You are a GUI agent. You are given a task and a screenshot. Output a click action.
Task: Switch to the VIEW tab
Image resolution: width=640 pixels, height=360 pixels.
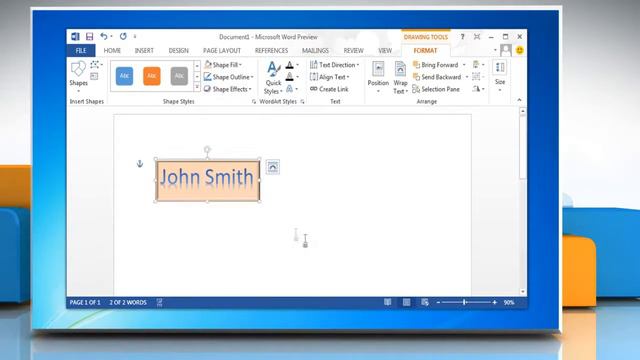384,51
